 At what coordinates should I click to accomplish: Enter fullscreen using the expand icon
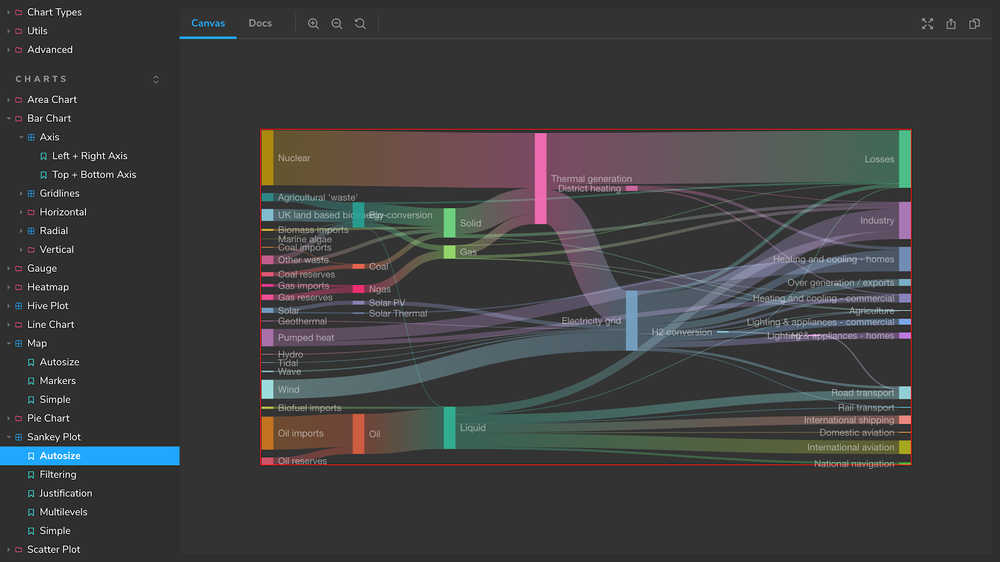pos(927,24)
